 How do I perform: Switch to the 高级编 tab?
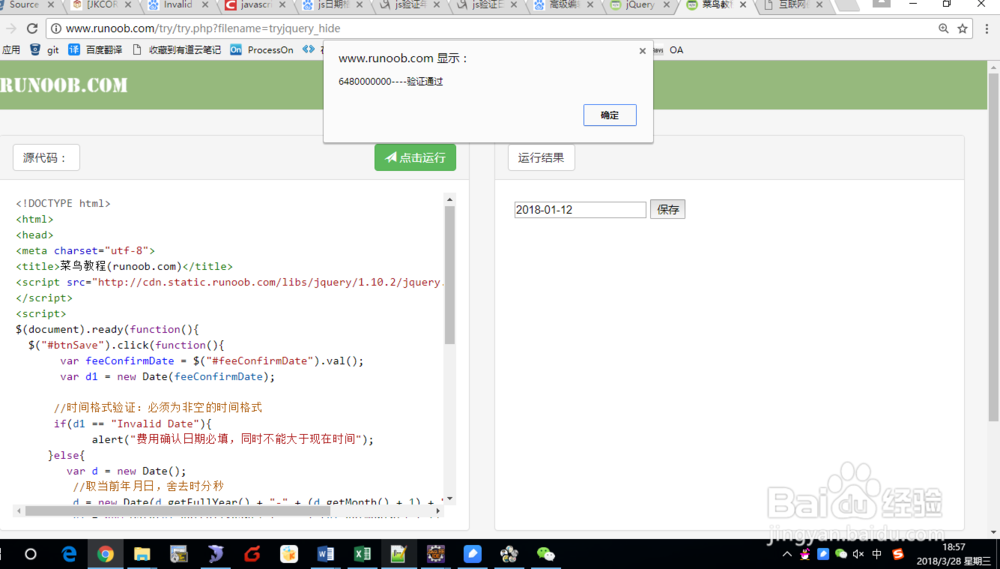point(563,4)
